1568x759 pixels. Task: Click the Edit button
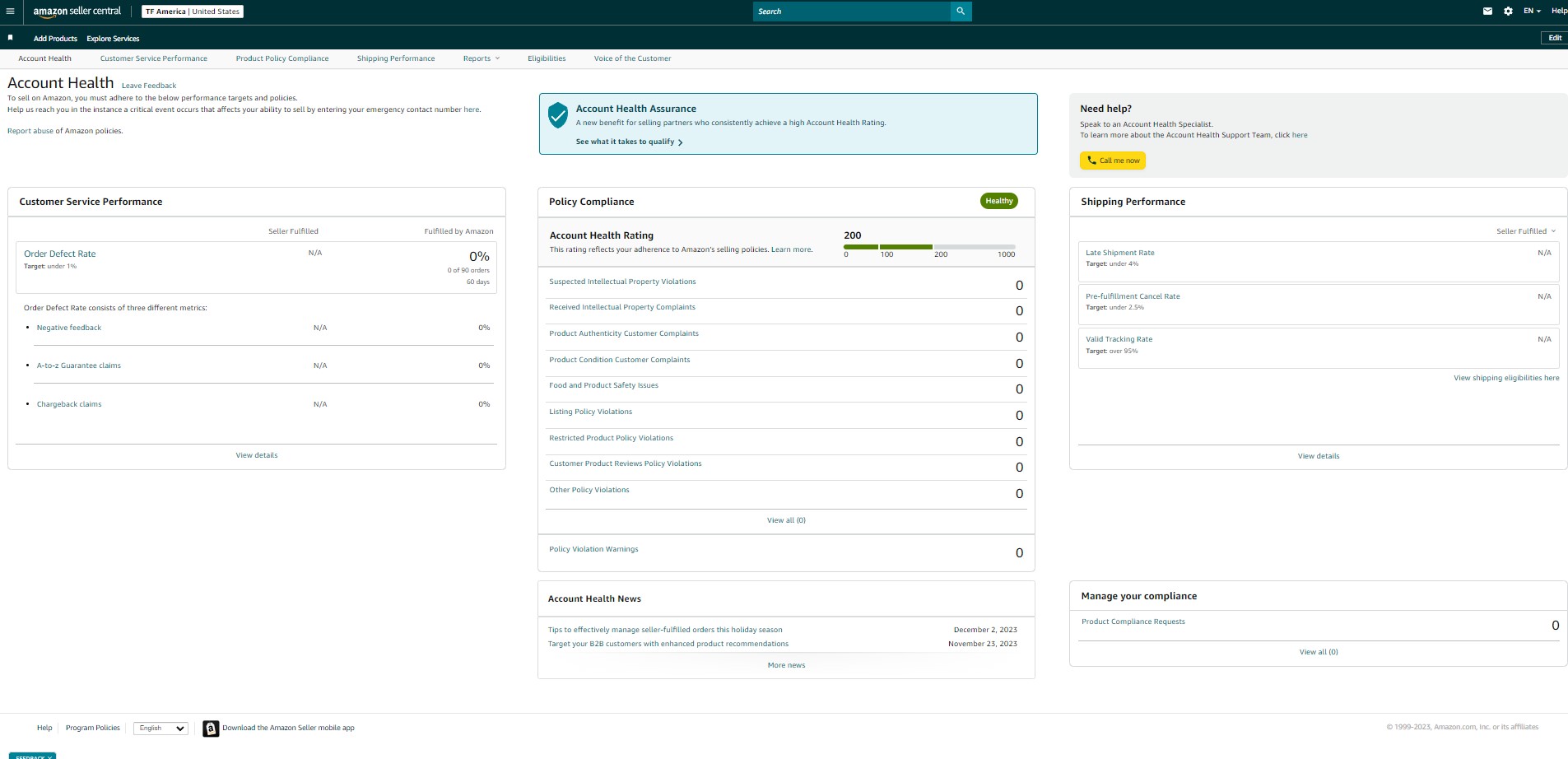(x=1554, y=38)
